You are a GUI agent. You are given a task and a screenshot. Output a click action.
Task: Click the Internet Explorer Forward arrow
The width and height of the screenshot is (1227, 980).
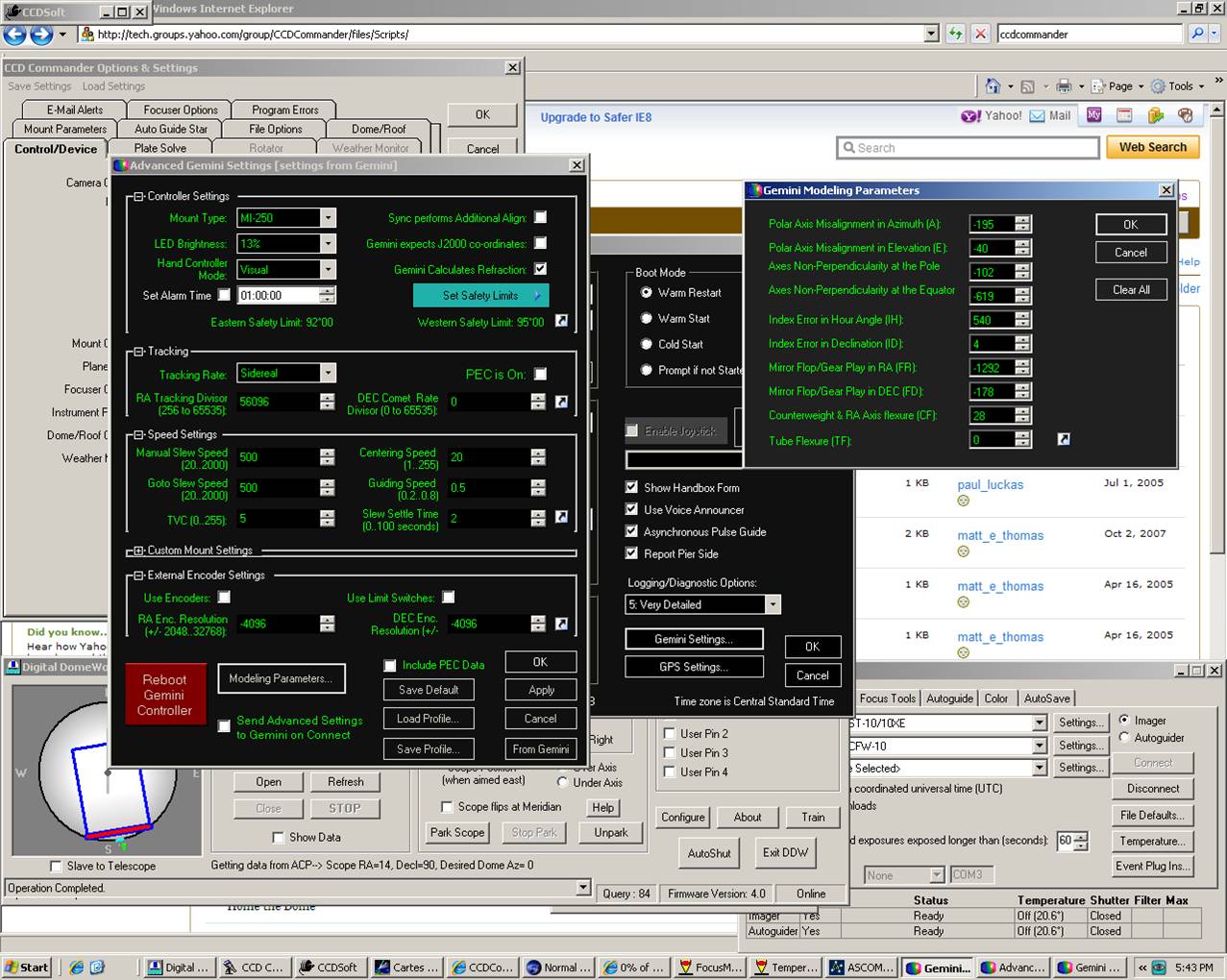[41, 35]
